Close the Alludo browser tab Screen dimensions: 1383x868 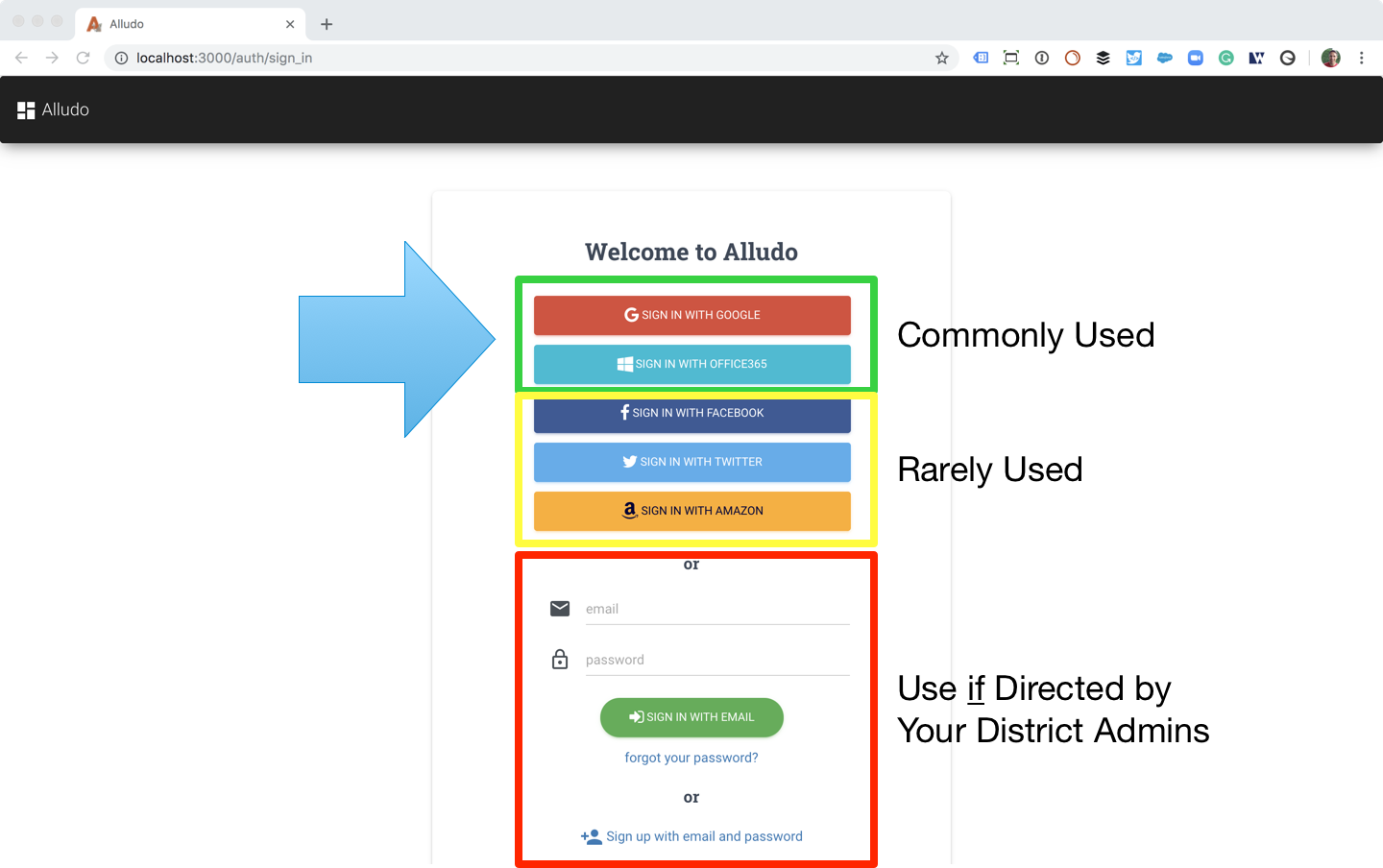(290, 24)
